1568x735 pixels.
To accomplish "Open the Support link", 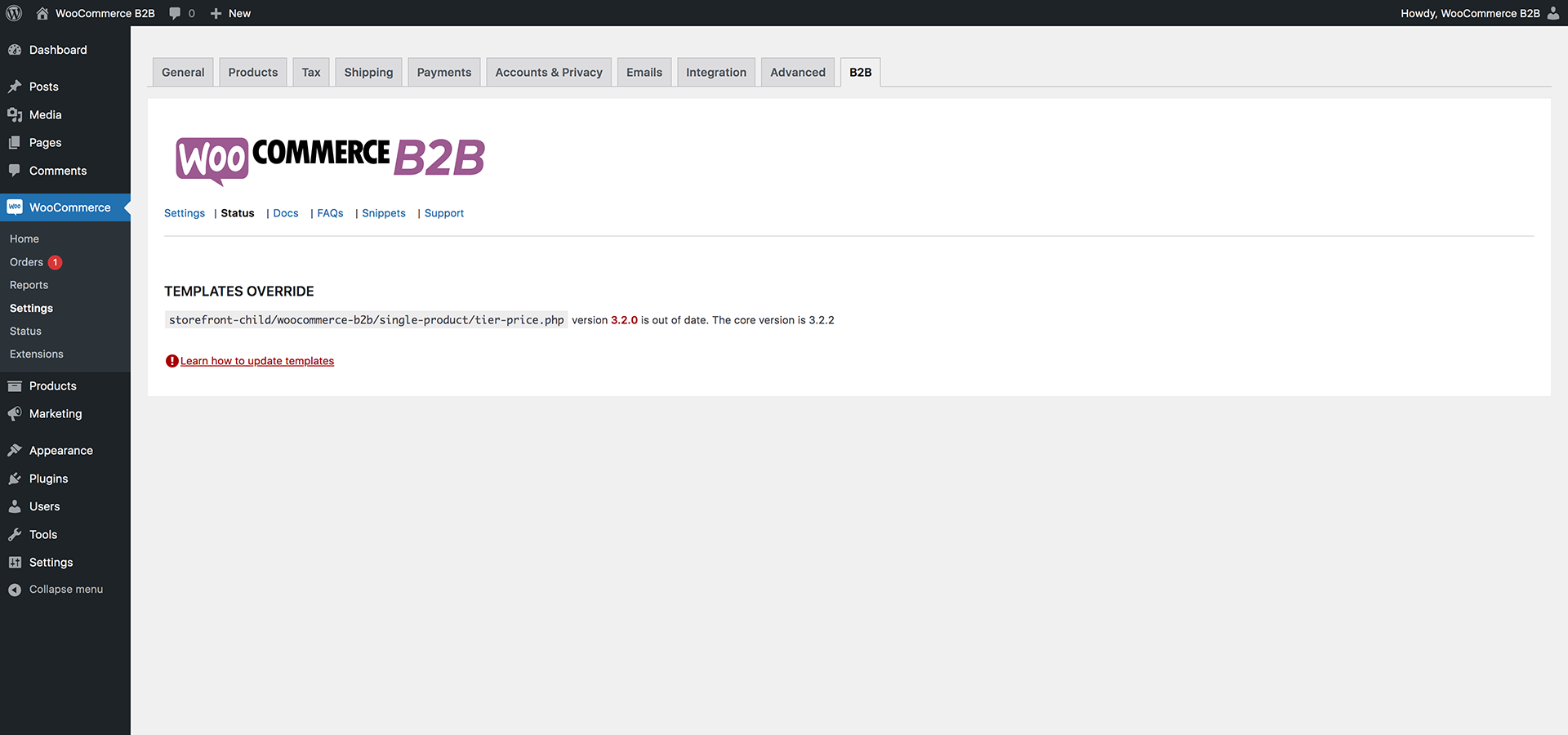I will (444, 213).
